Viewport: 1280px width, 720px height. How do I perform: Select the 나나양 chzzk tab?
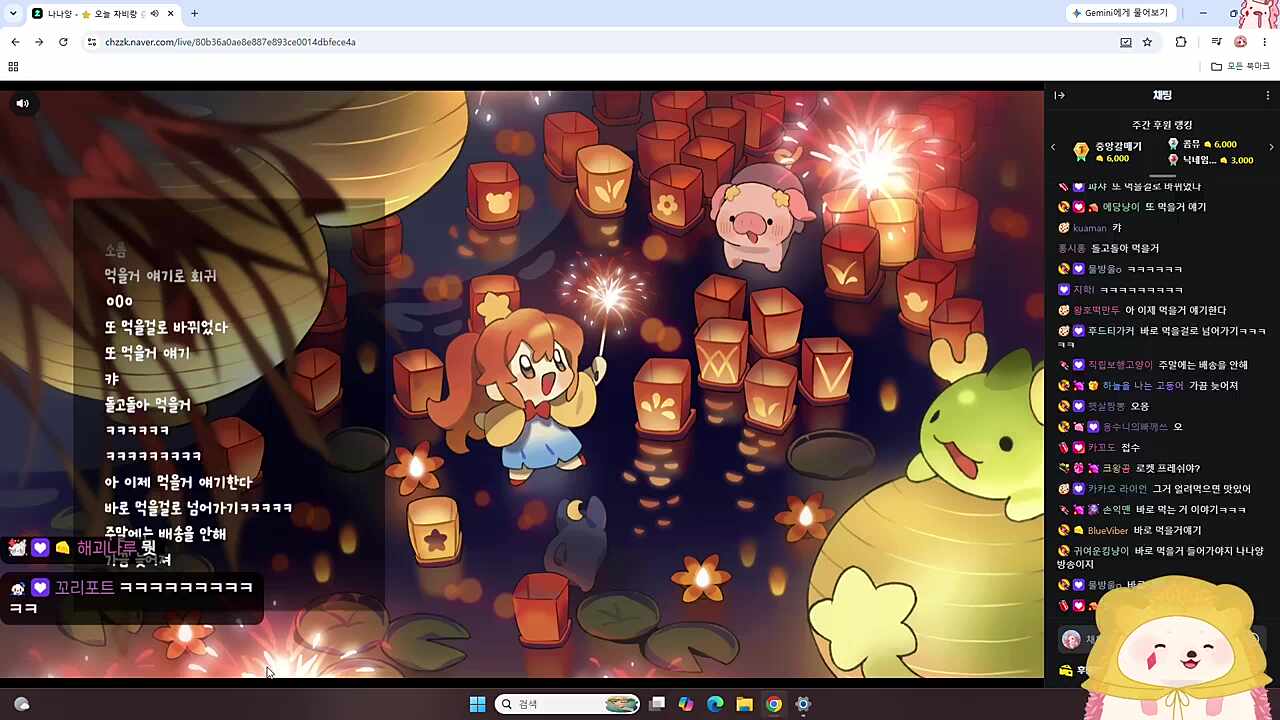90,13
